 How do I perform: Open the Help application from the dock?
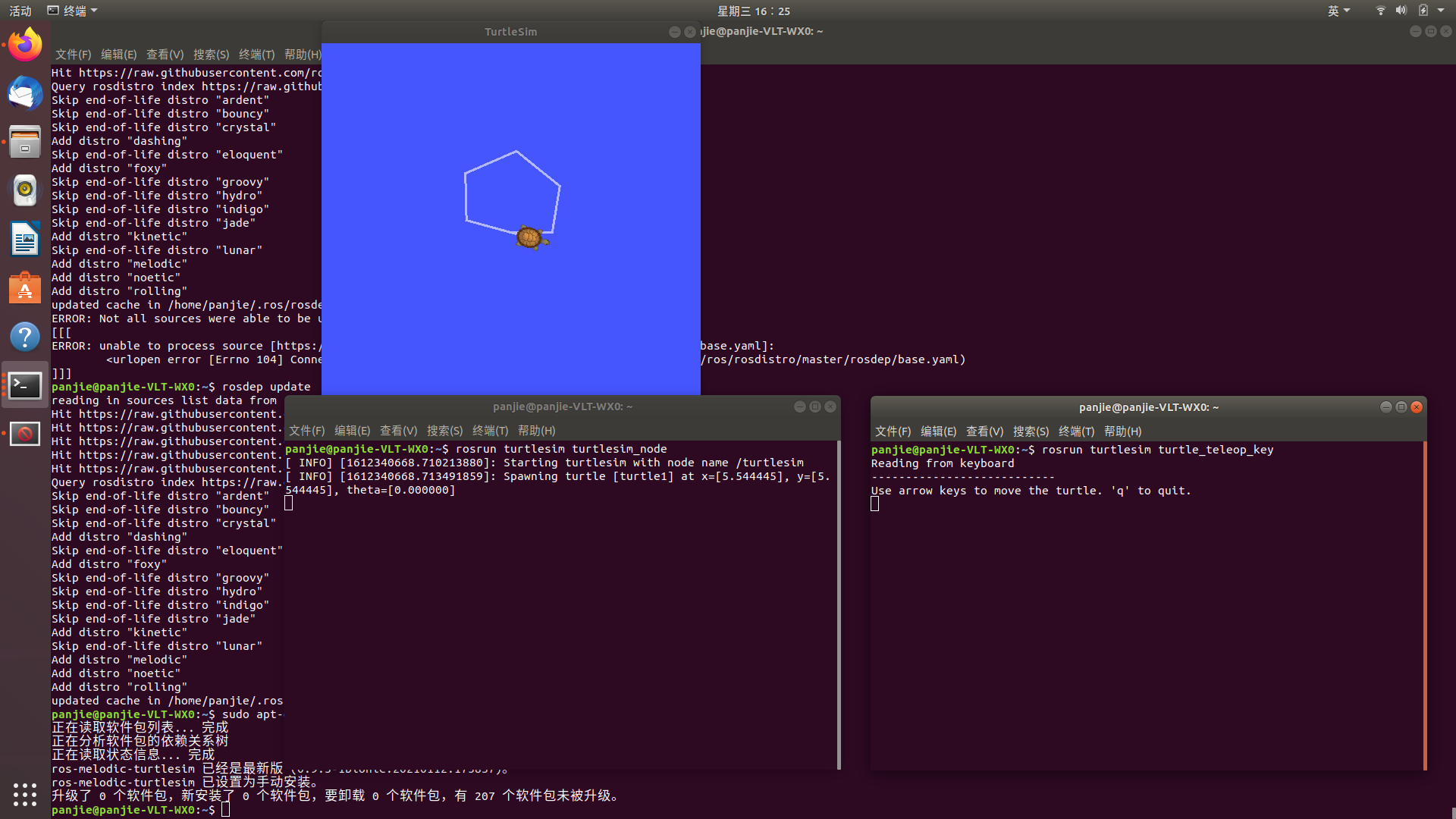25,336
